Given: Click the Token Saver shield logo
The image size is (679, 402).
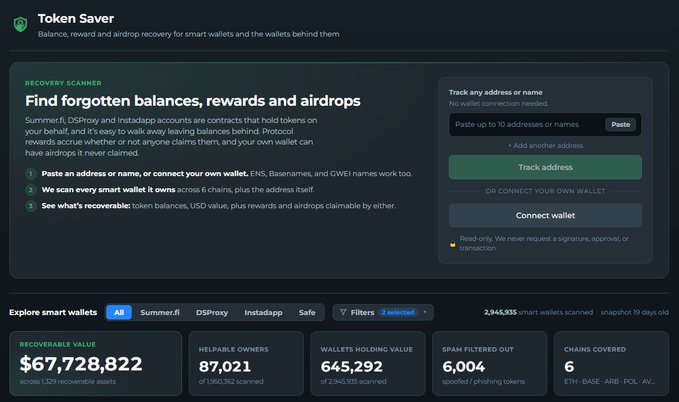Looking at the screenshot, I should coord(20,24).
